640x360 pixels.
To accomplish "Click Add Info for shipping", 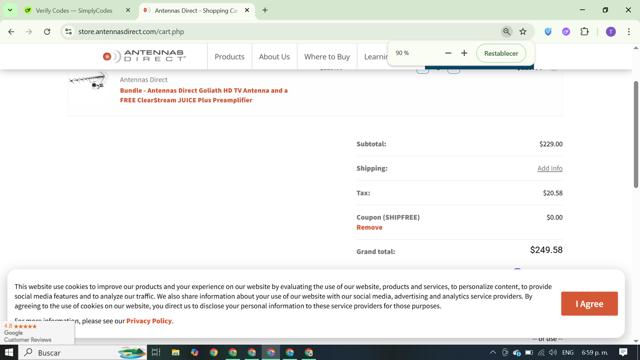I will point(550,168).
